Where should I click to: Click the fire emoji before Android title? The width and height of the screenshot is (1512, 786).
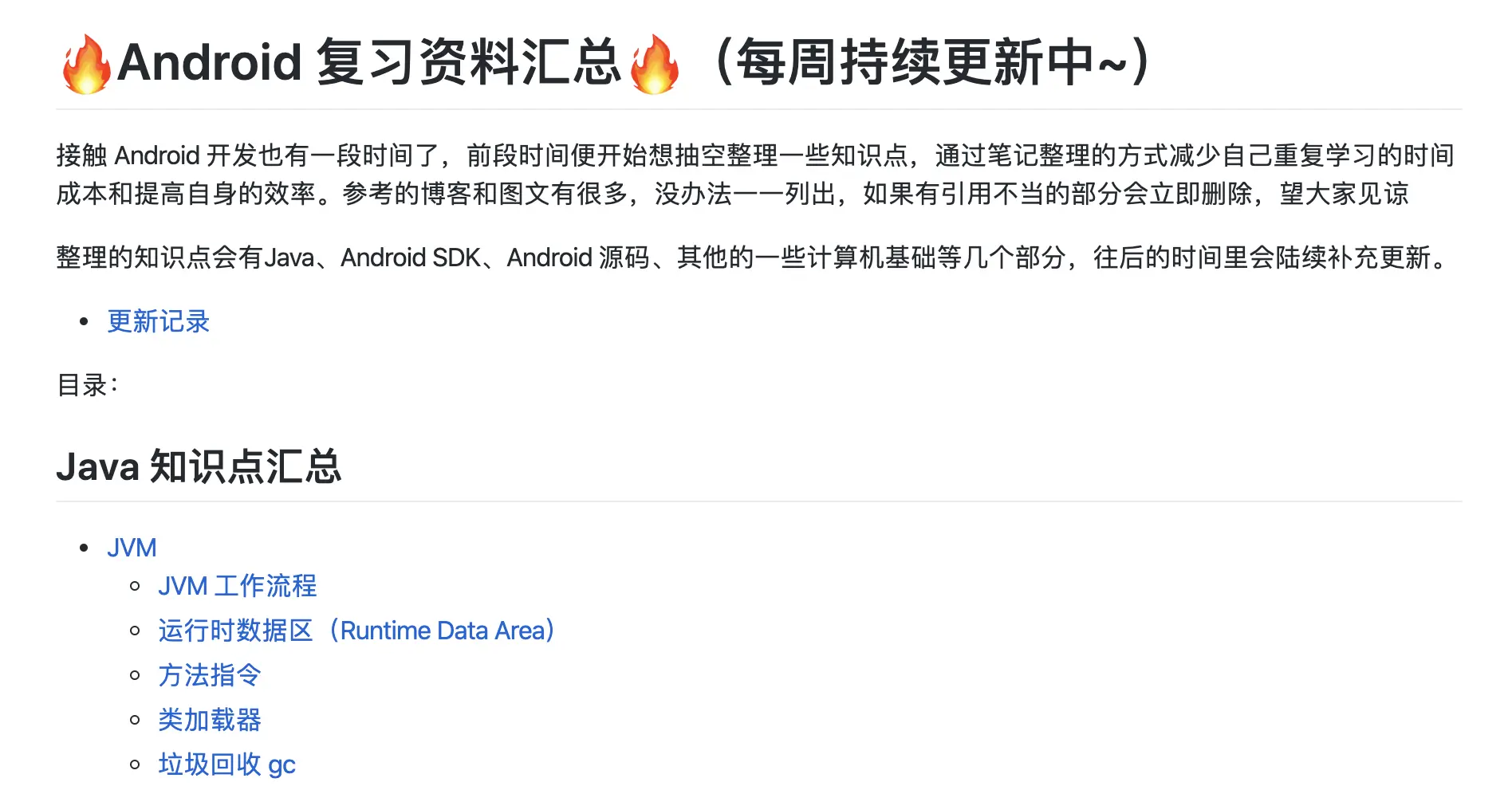(x=86, y=64)
